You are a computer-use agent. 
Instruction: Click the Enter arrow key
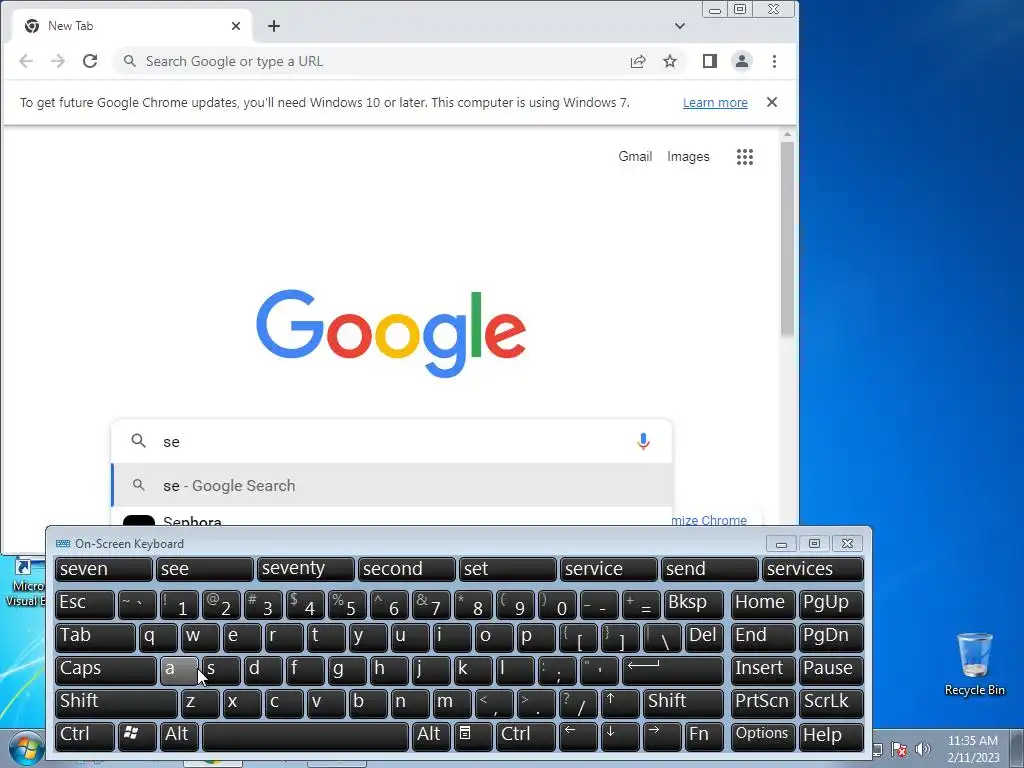673,669
